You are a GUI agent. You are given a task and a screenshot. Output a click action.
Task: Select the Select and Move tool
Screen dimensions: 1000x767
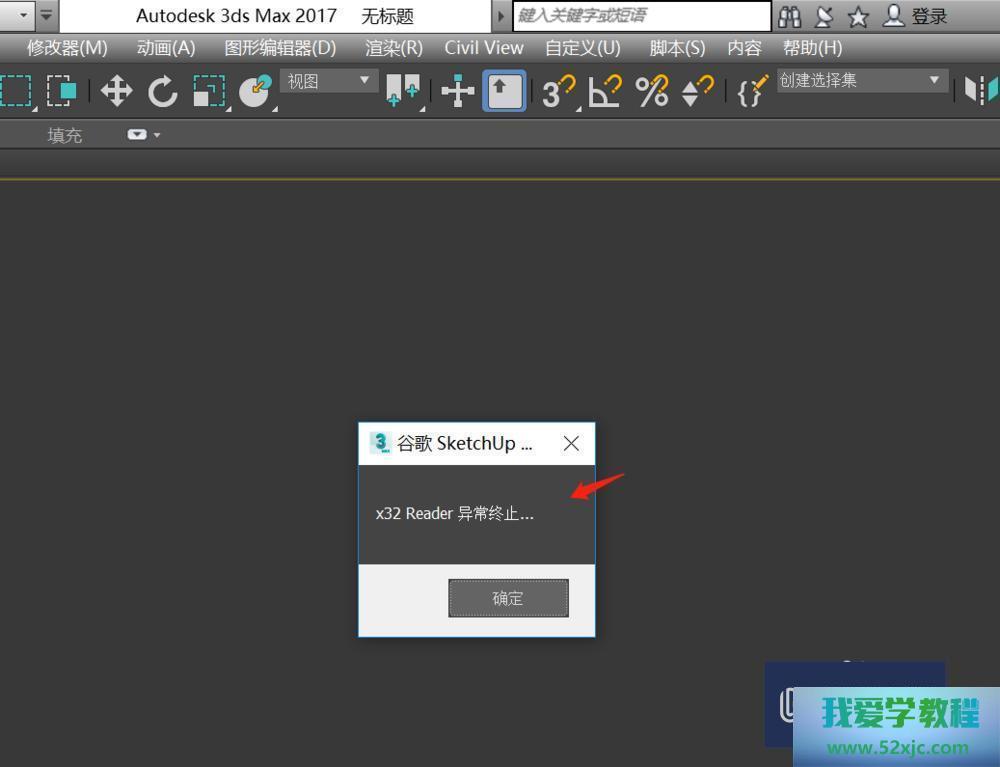[116, 90]
